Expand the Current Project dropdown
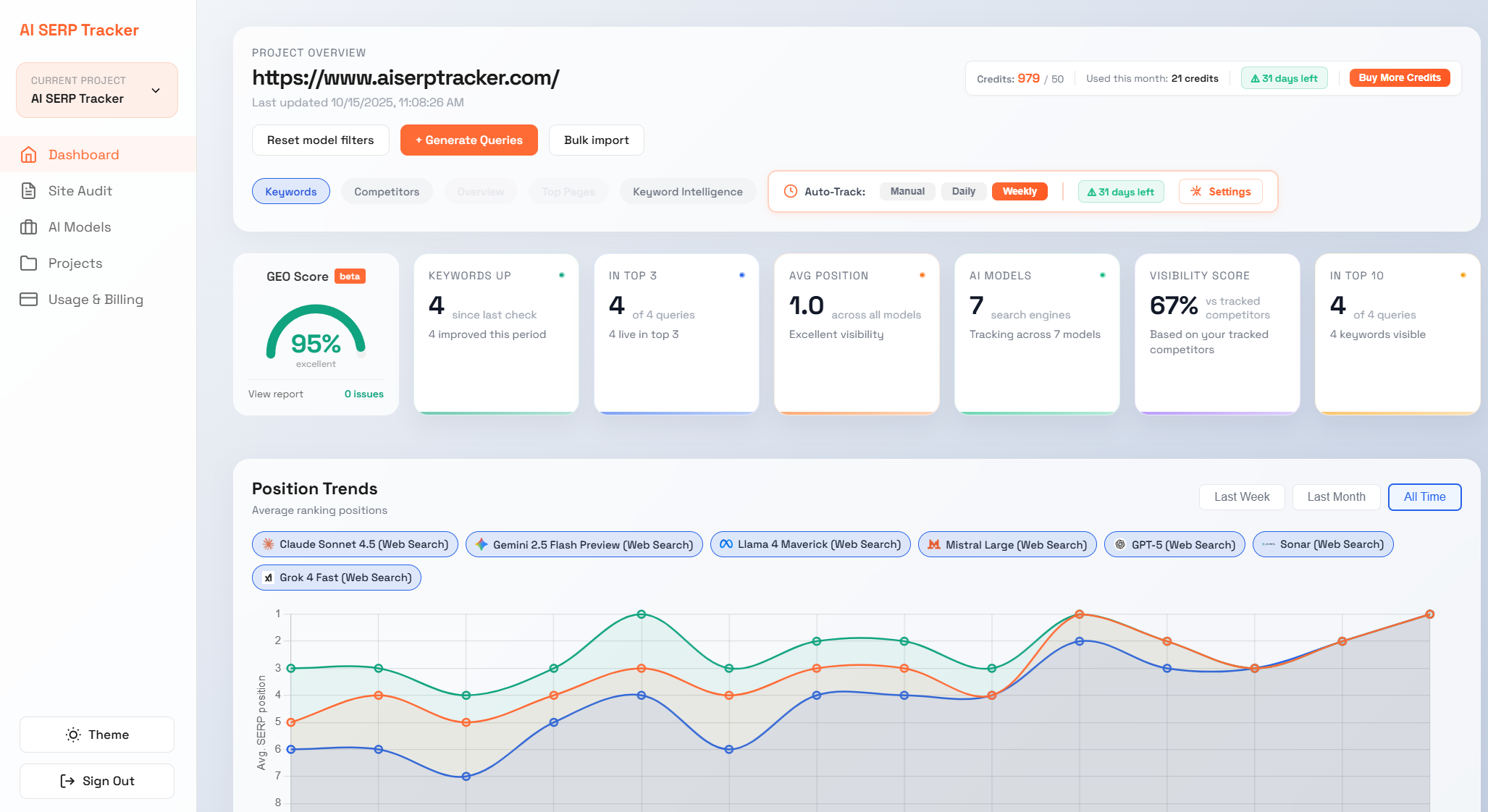The width and height of the screenshot is (1488, 812). (x=155, y=90)
